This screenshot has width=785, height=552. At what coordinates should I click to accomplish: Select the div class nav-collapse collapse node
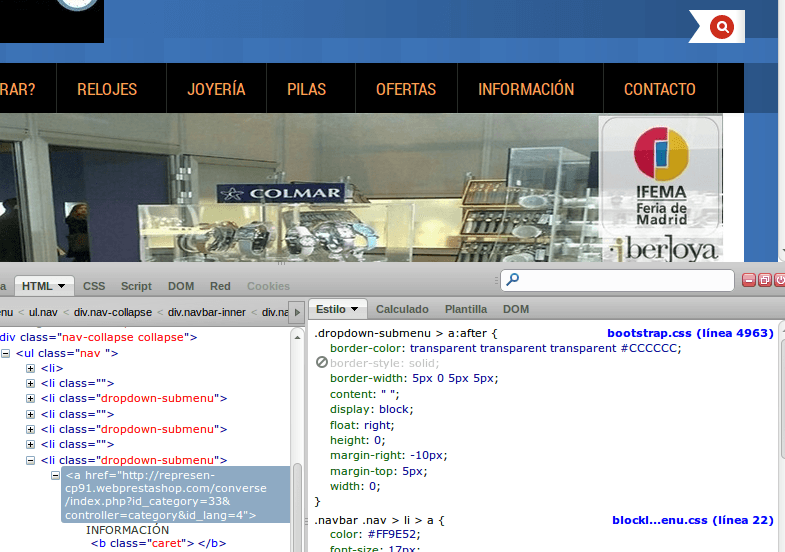pos(99,337)
